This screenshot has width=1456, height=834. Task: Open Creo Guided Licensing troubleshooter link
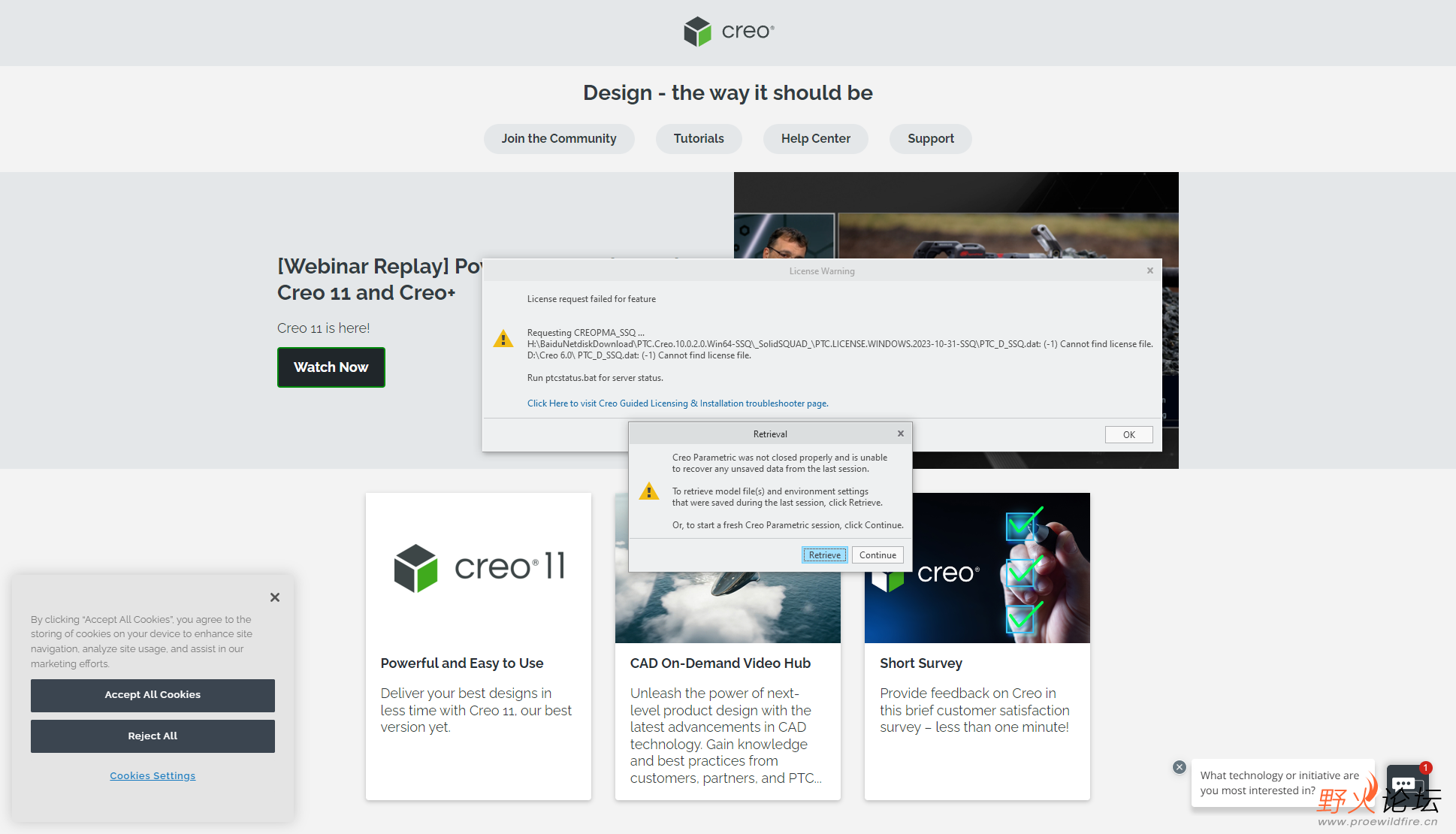(x=678, y=403)
